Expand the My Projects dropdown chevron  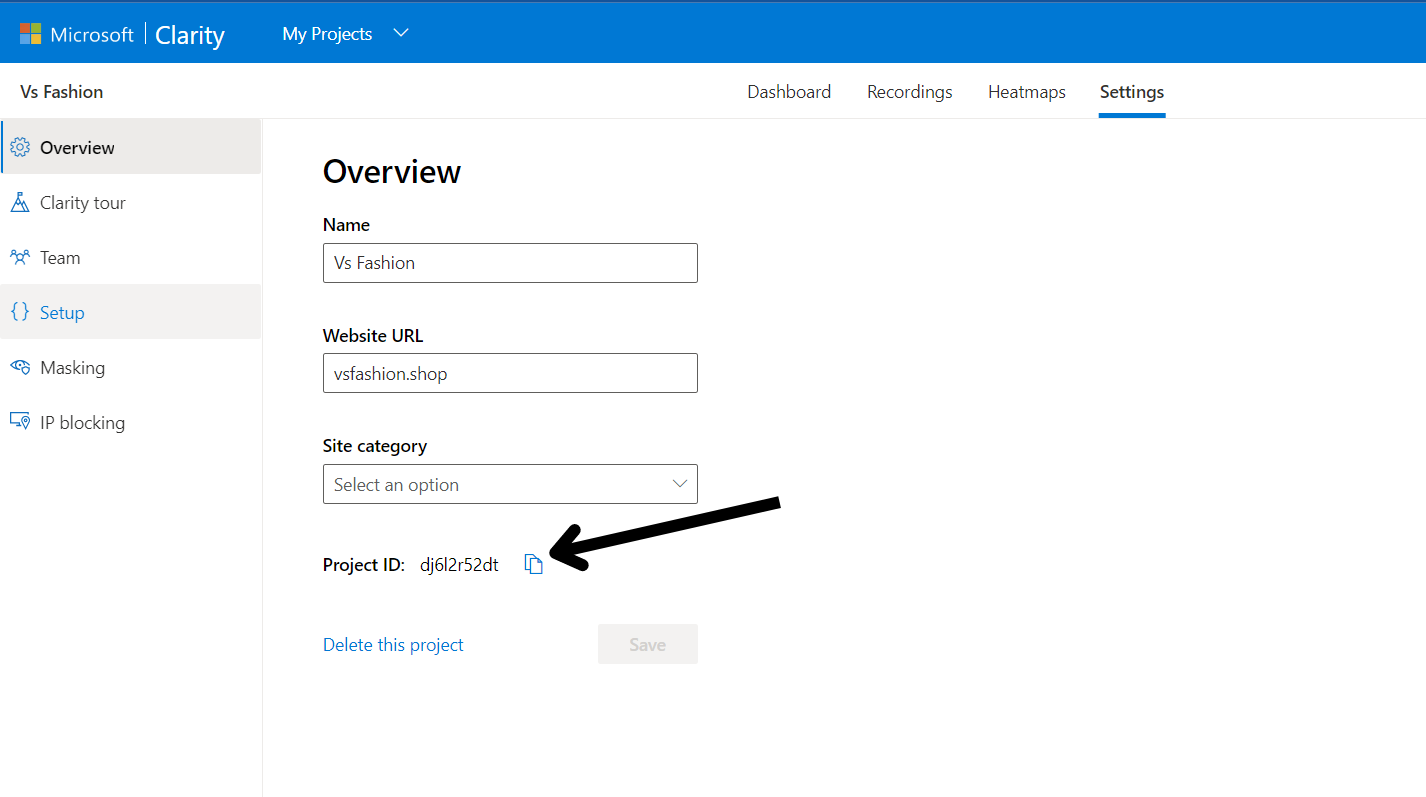pos(401,34)
